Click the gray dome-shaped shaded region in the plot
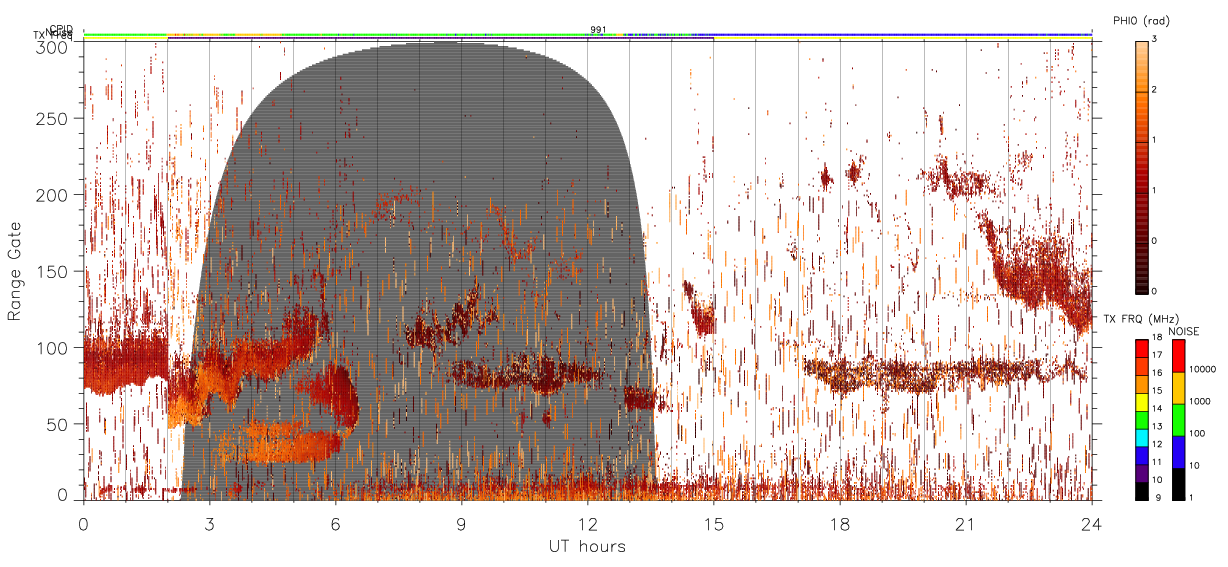 click(420, 270)
